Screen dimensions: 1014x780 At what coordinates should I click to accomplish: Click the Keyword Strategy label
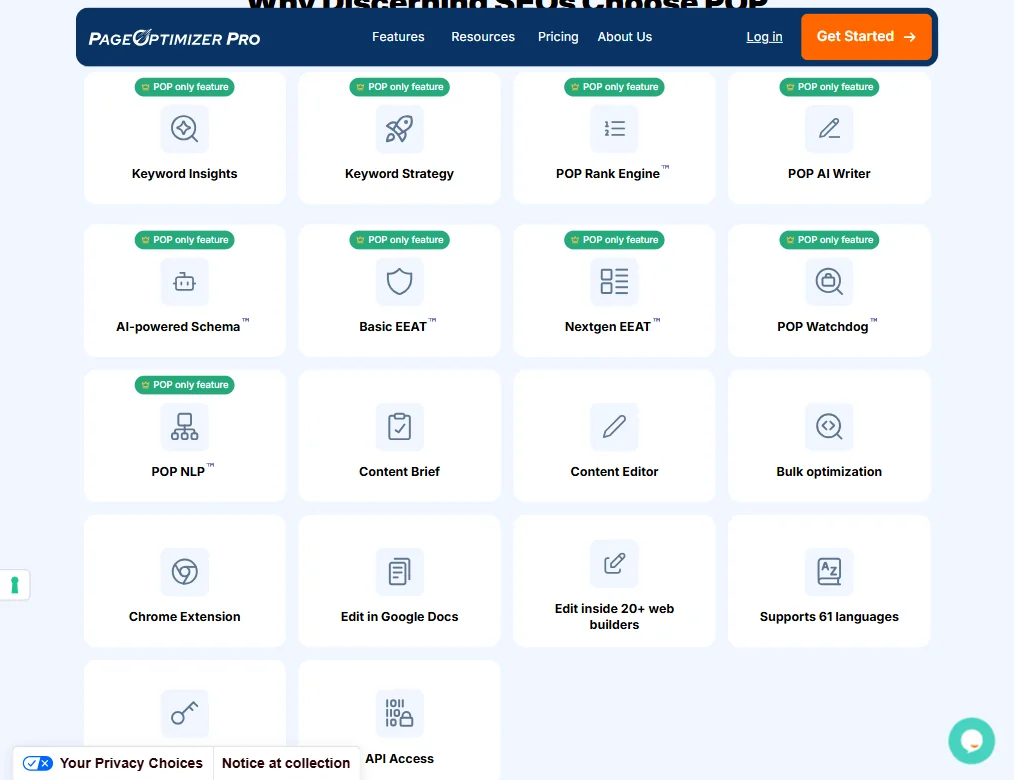click(x=399, y=174)
